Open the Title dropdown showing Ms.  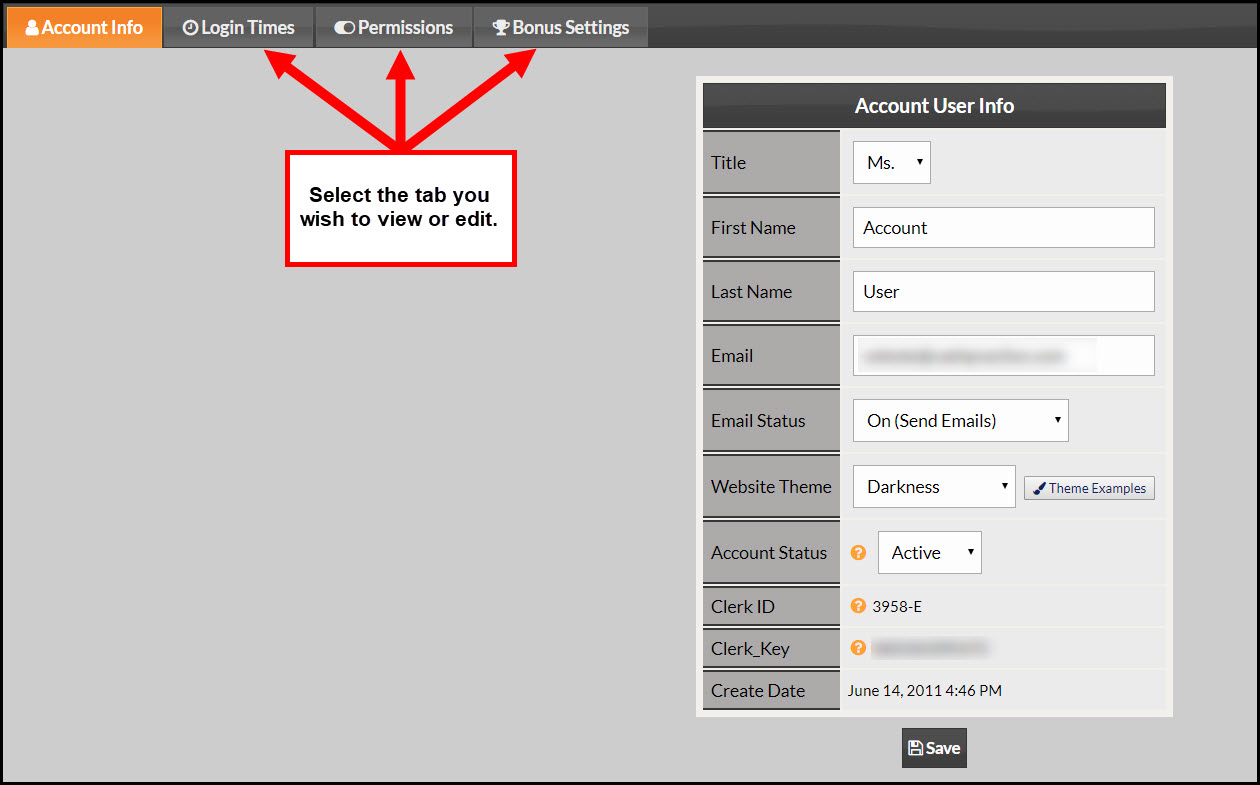point(891,162)
